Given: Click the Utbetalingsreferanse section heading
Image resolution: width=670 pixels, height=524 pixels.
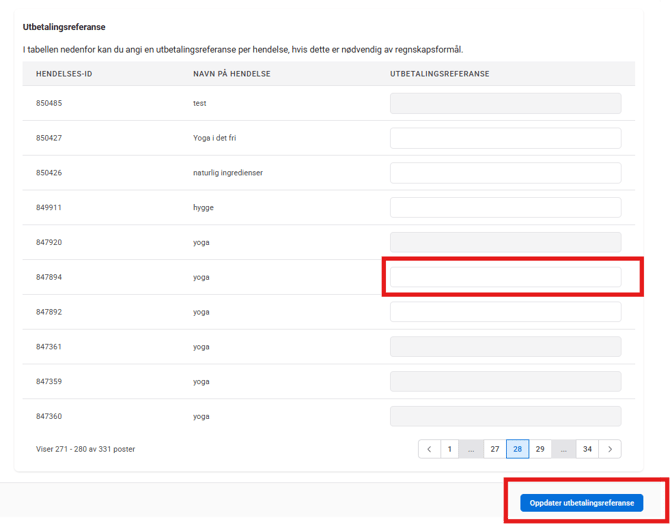Looking at the screenshot, I should (x=64, y=27).
